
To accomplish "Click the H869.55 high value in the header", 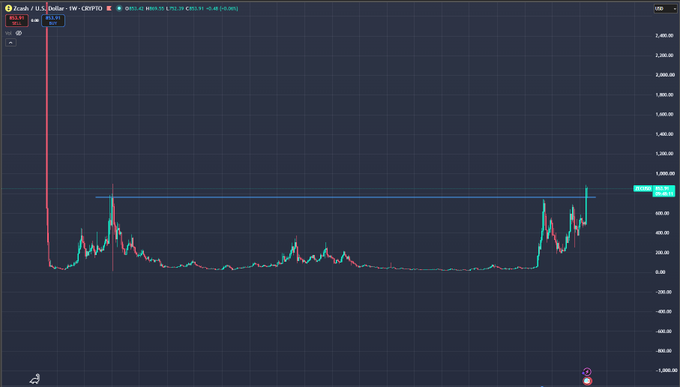I will [155, 8].
